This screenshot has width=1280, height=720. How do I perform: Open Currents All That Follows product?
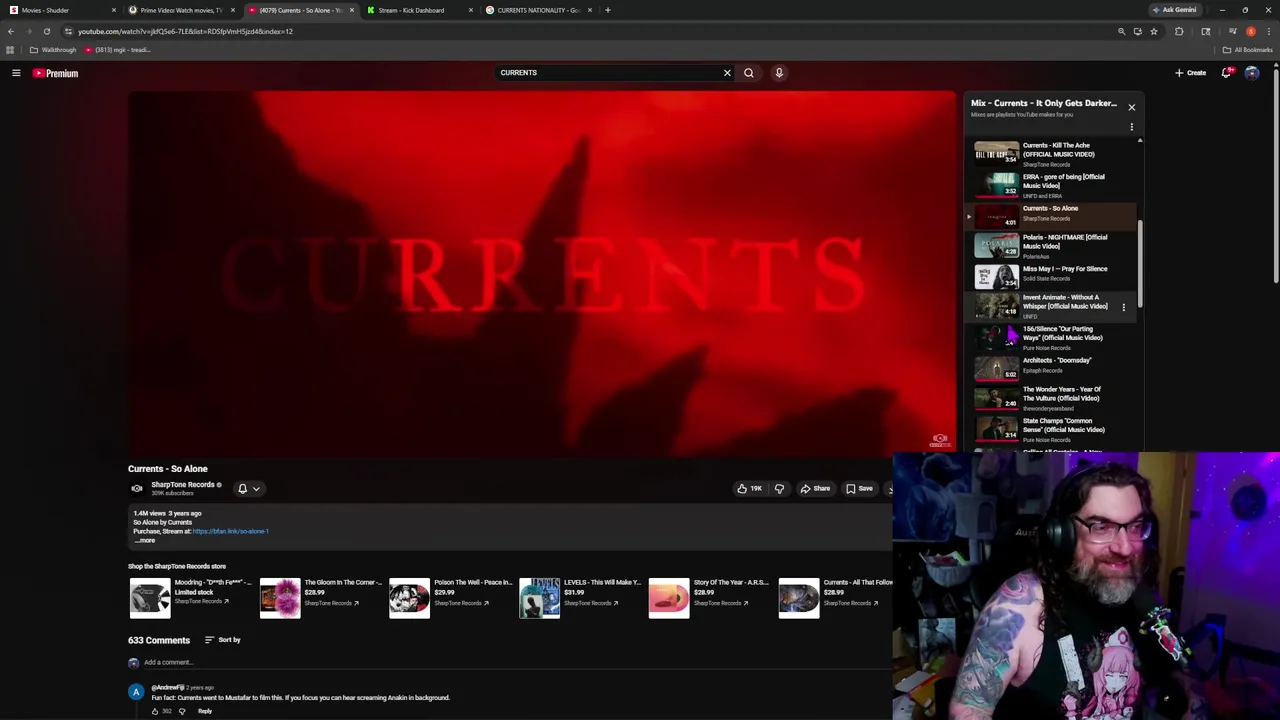point(836,597)
